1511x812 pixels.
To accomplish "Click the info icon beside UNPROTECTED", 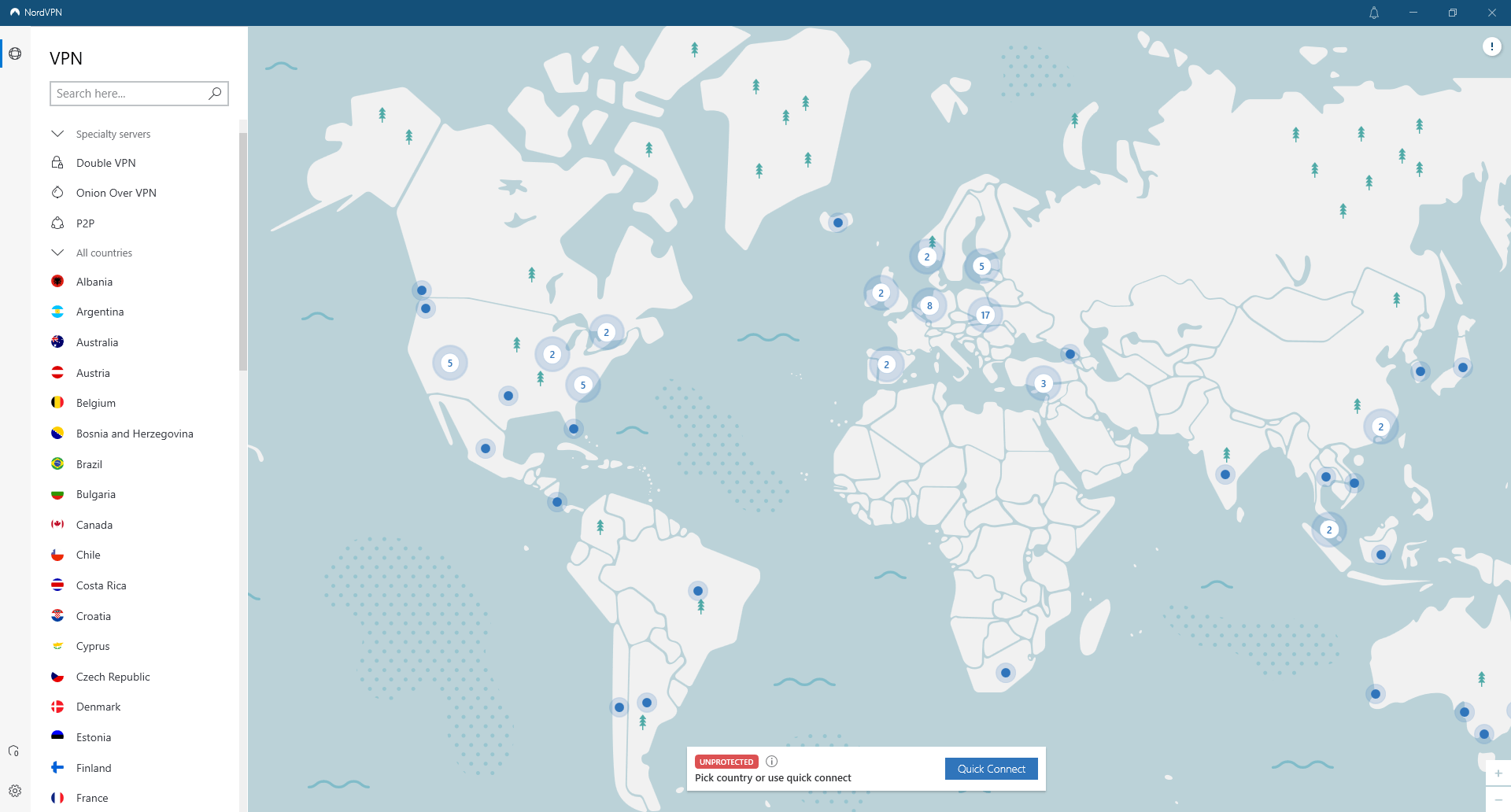I will (772, 761).
